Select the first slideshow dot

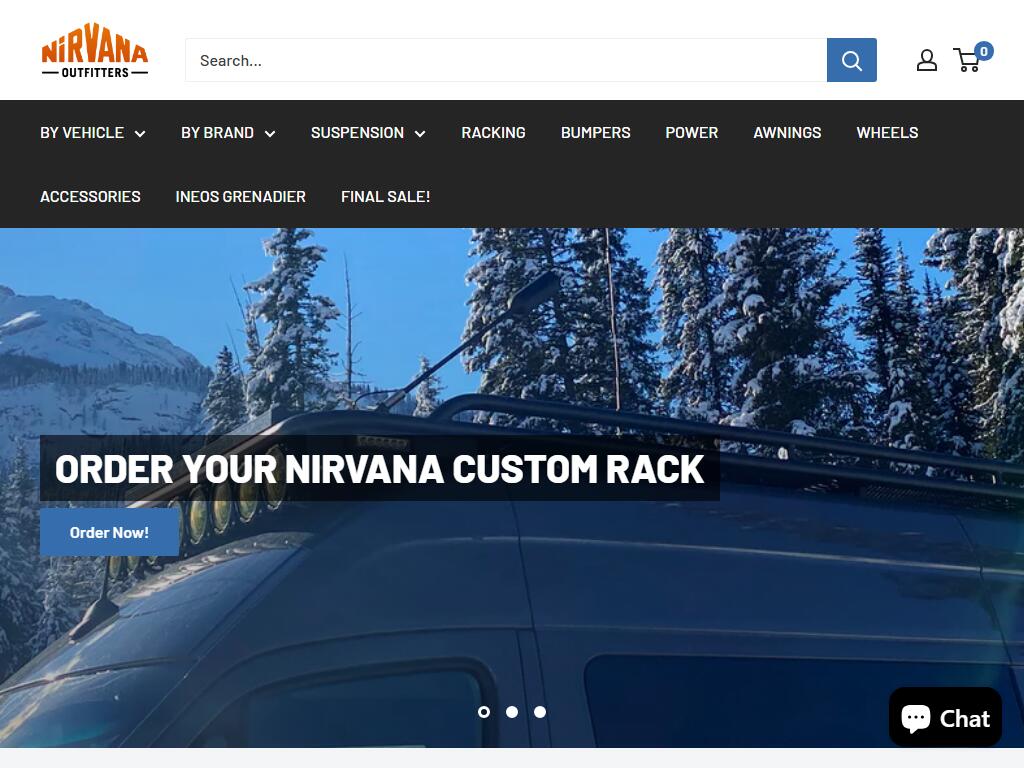(484, 712)
